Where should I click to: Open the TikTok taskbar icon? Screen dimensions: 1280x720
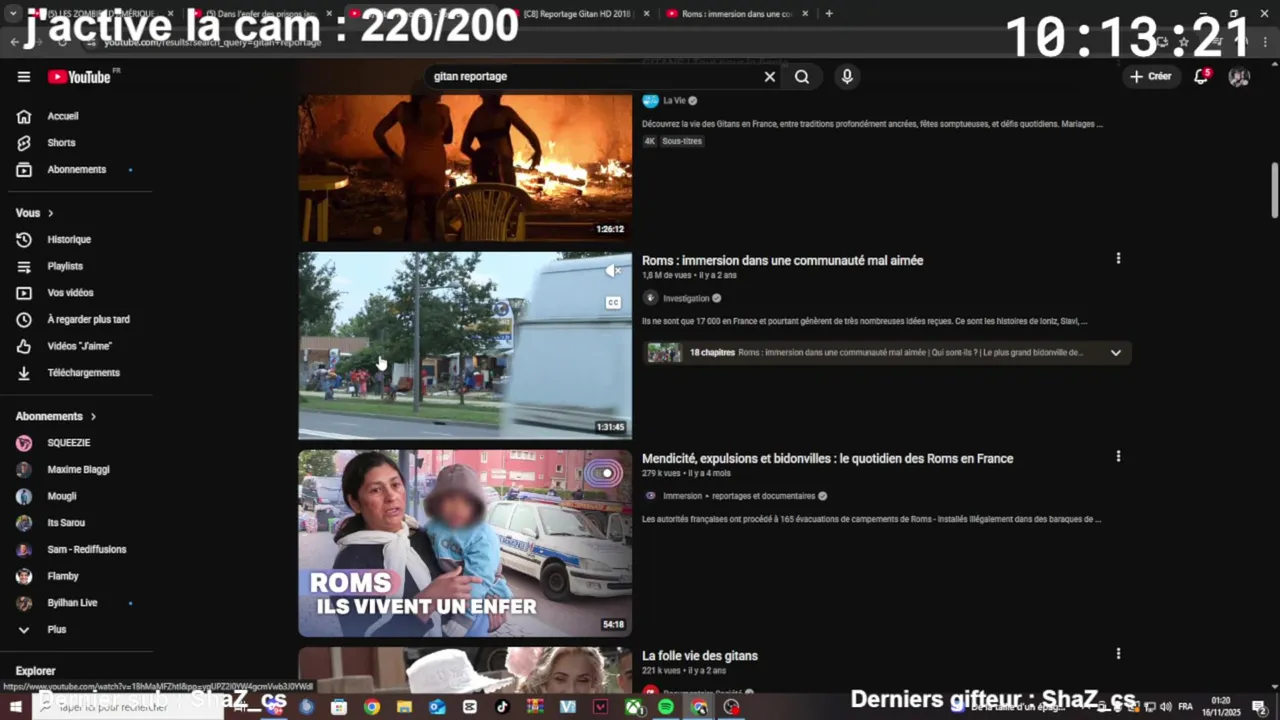502,707
